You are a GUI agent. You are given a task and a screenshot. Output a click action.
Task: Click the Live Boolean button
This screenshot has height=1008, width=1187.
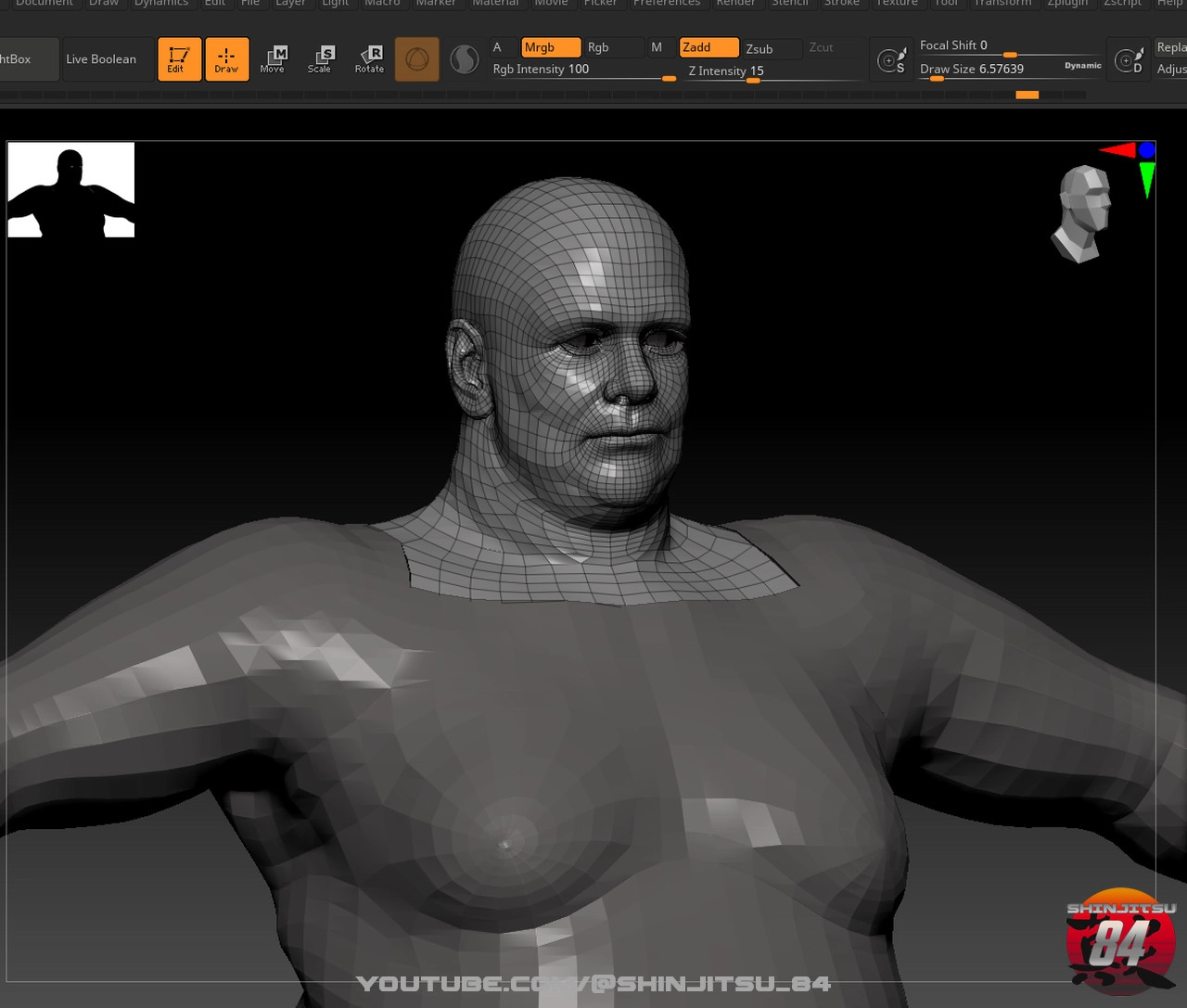point(101,59)
